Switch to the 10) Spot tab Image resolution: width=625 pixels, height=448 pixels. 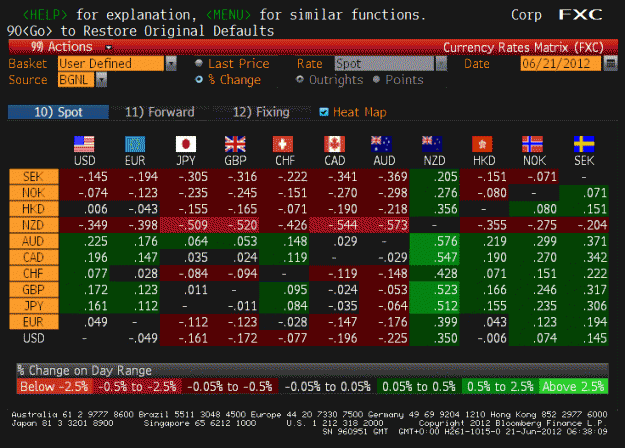[x=58, y=112]
